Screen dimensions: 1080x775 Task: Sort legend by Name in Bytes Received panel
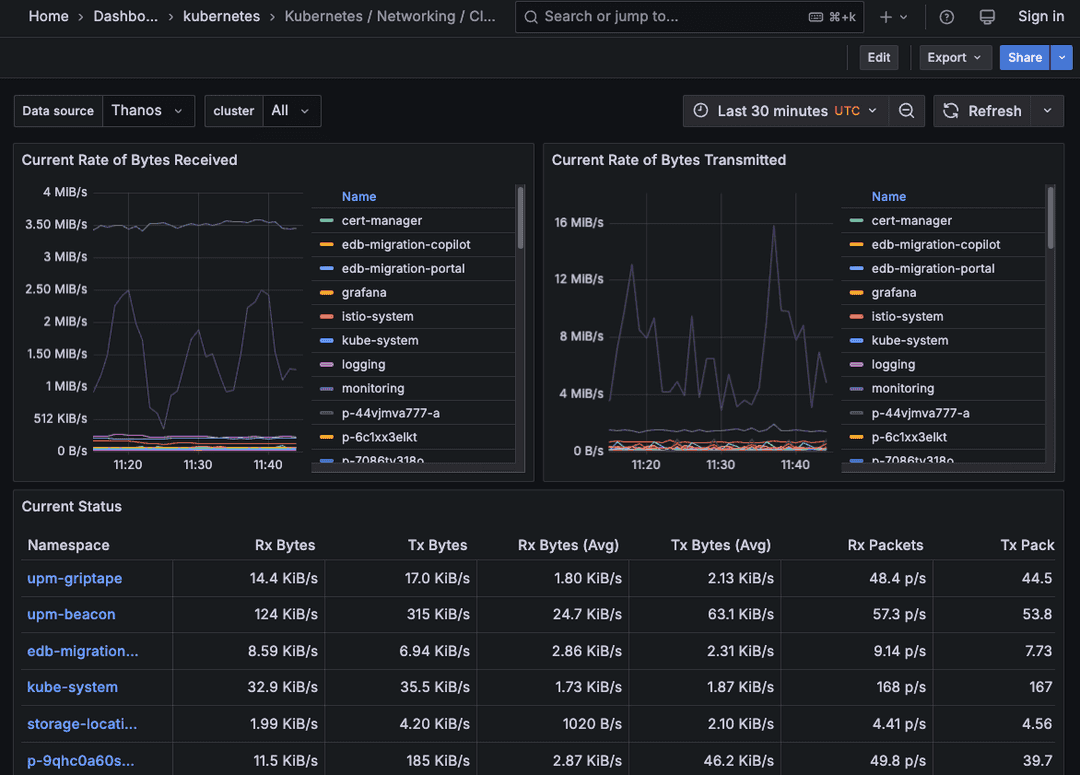[x=359, y=196]
